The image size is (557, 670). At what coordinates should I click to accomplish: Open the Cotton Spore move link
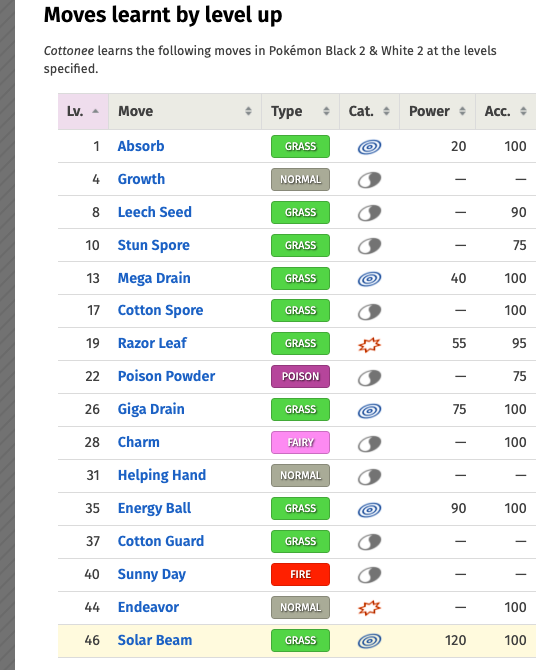161,310
